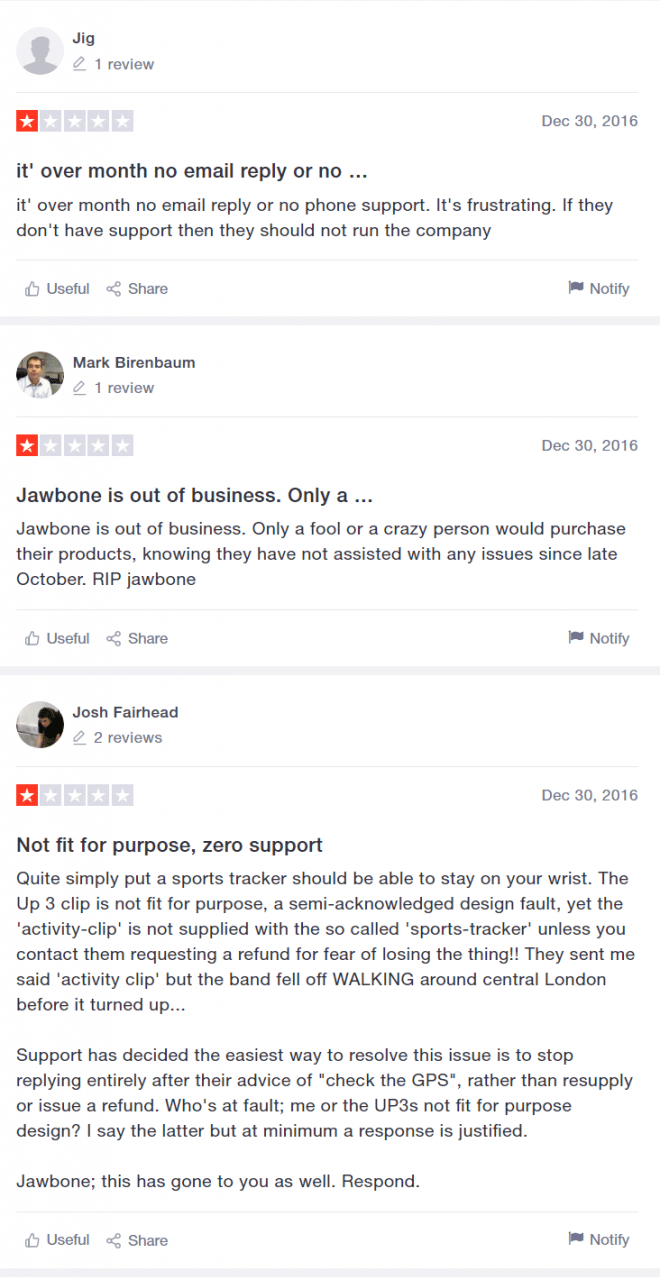The image size is (660, 1280).
Task: Visit Mark Birenbaum's profile name link
Action: (x=134, y=362)
